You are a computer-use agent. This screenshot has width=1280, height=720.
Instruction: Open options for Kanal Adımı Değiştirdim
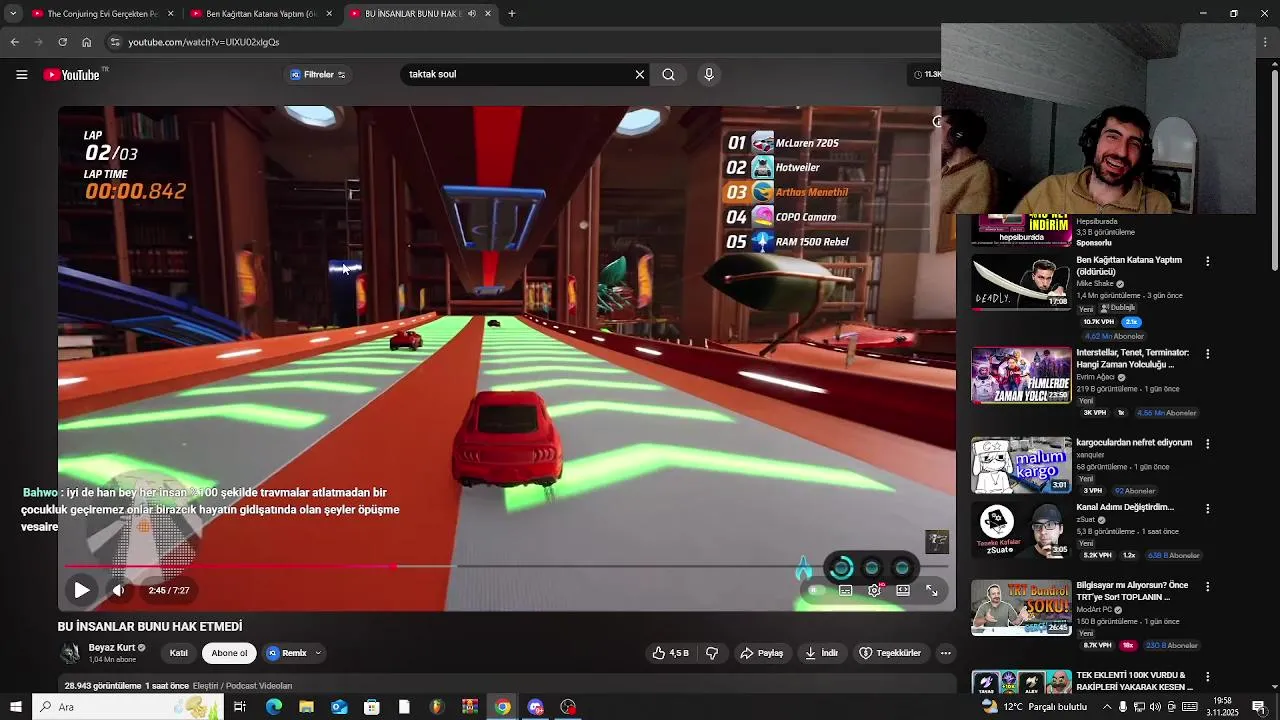pyautogui.click(x=1207, y=509)
